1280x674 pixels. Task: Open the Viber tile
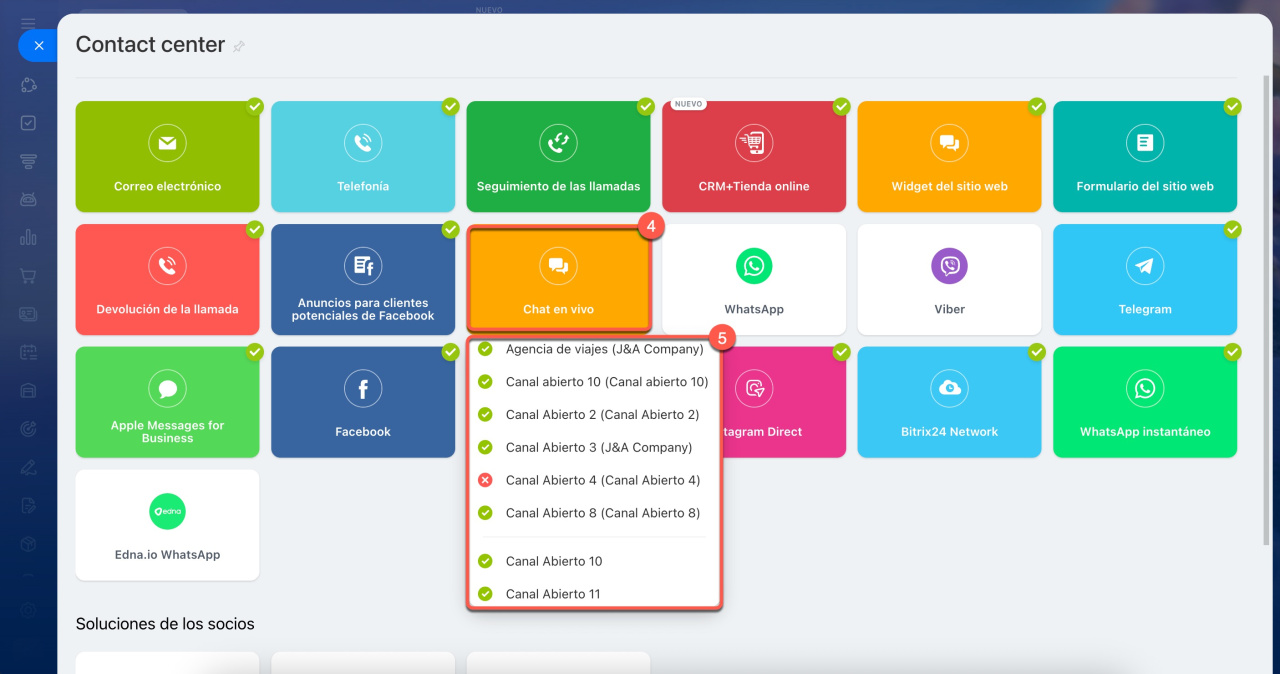pyautogui.click(x=949, y=279)
